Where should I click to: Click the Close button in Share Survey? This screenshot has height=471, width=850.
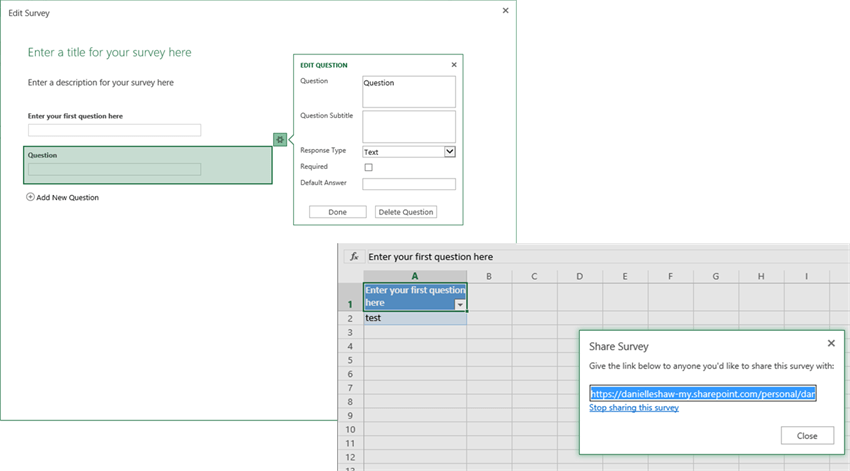coord(807,435)
